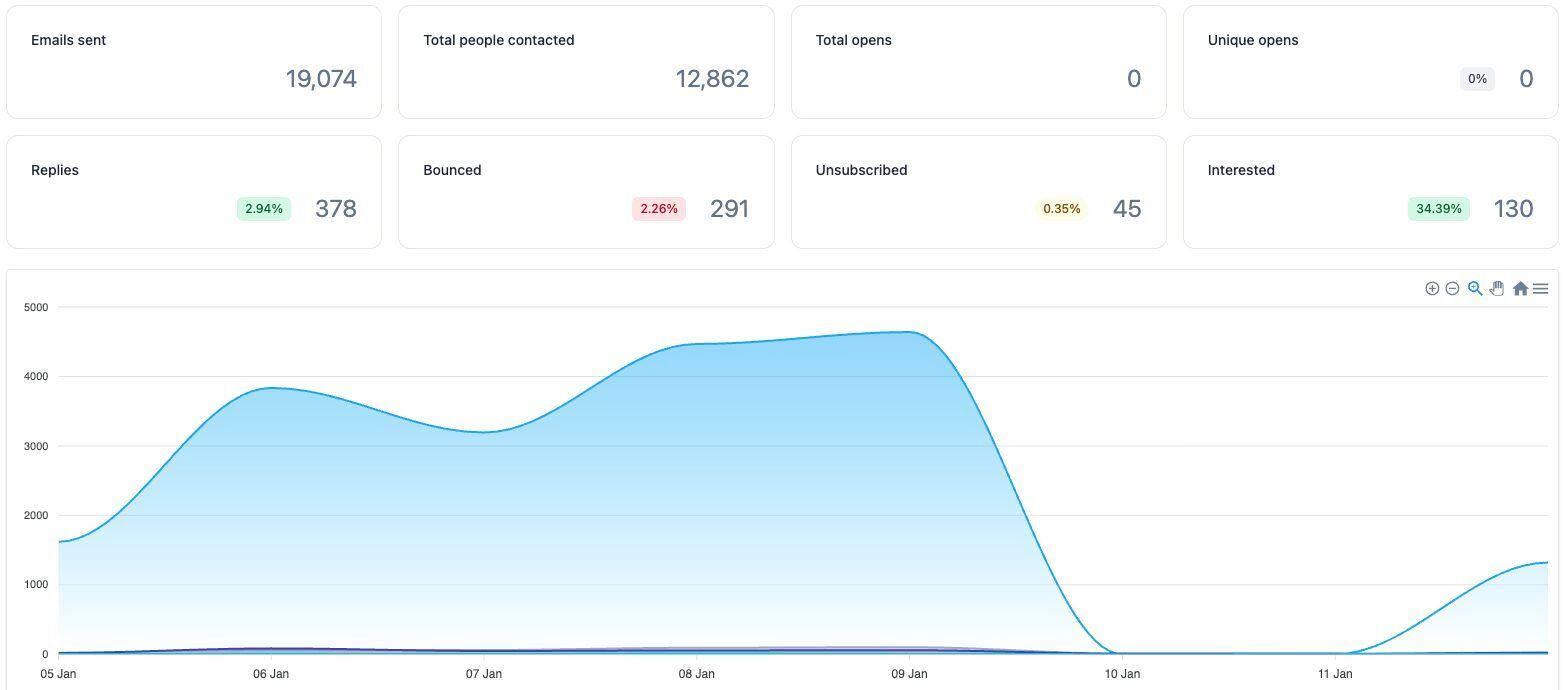Click the Replies count 378
The width and height of the screenshot is (1565, 690).
tap(336, 209)
